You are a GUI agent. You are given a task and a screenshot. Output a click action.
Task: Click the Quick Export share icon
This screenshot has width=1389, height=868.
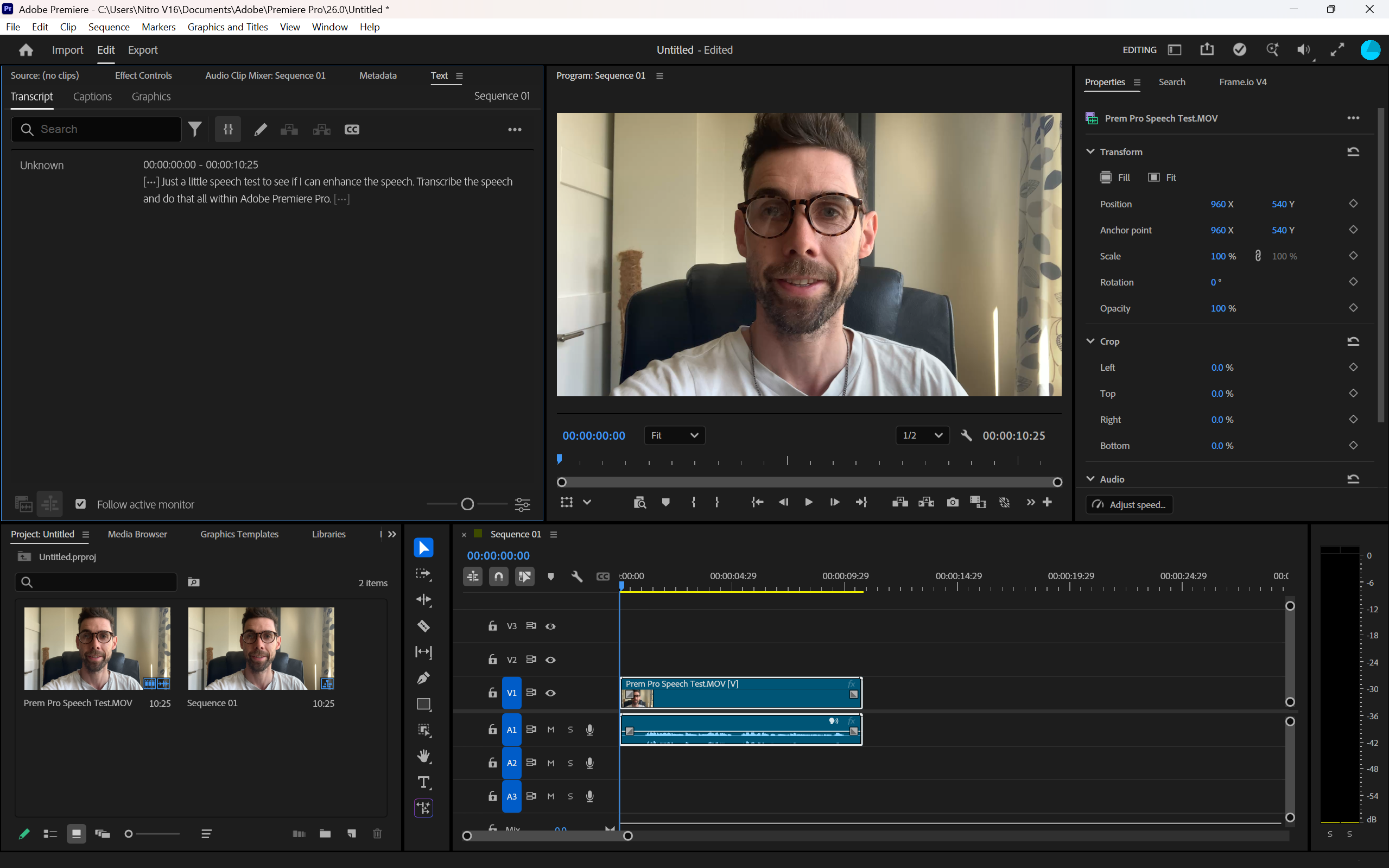1207,50
